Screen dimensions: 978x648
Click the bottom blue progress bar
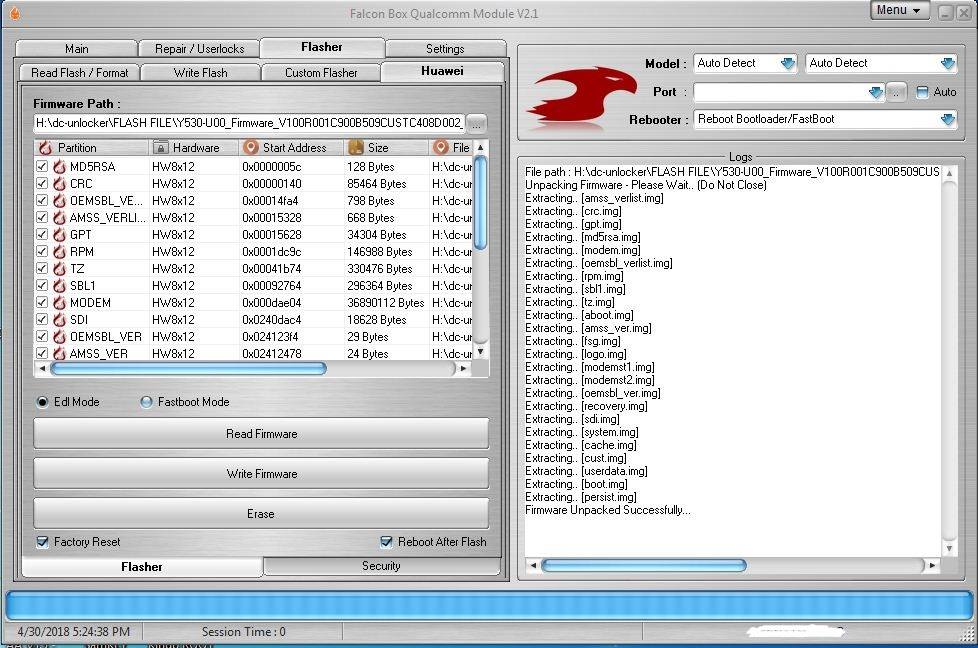tap(489, 606)
